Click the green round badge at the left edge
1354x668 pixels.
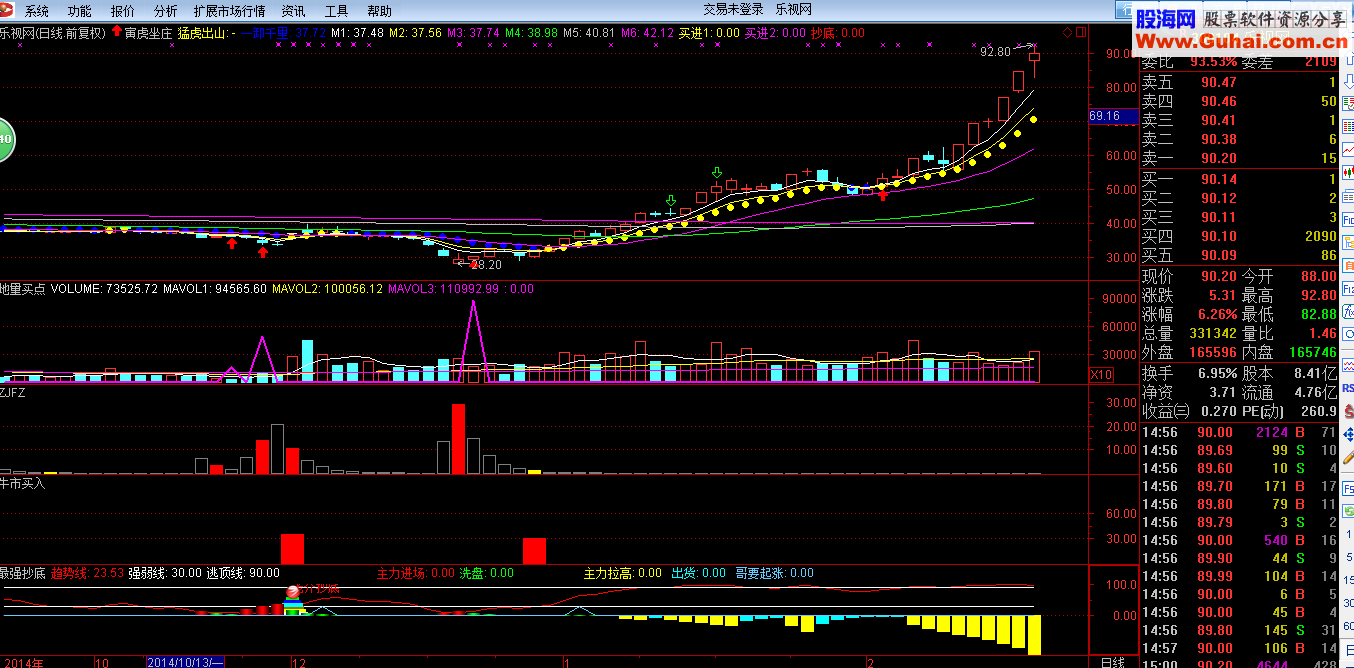(x=5, y=139)
